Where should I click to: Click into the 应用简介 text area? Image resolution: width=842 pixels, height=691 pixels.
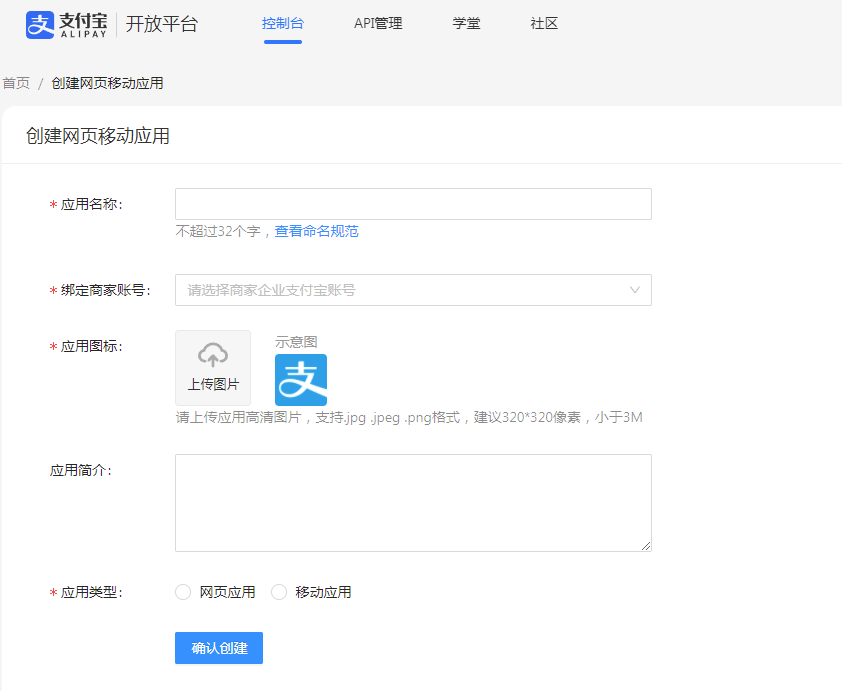412,502
